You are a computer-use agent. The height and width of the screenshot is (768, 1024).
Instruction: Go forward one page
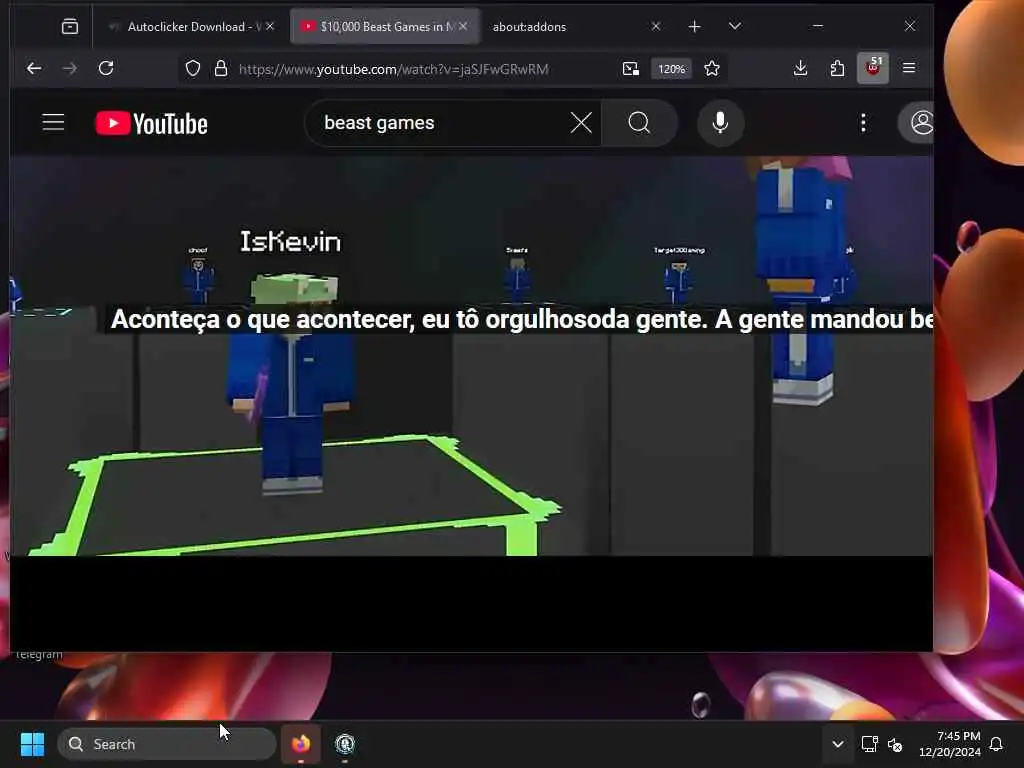pos(69,68)
